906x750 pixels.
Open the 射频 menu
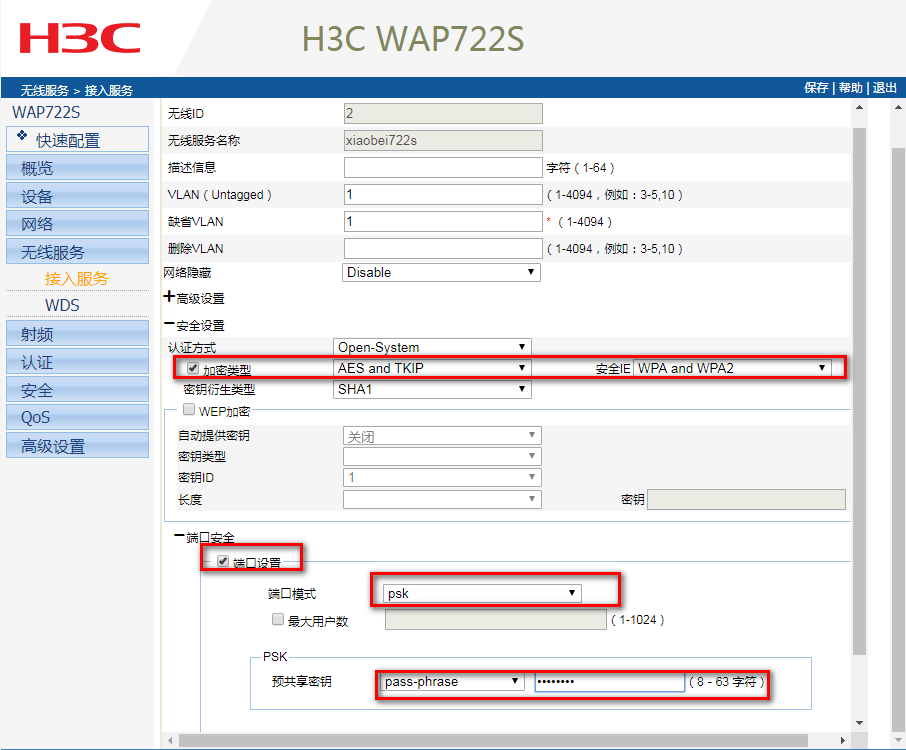click(77, 333)
